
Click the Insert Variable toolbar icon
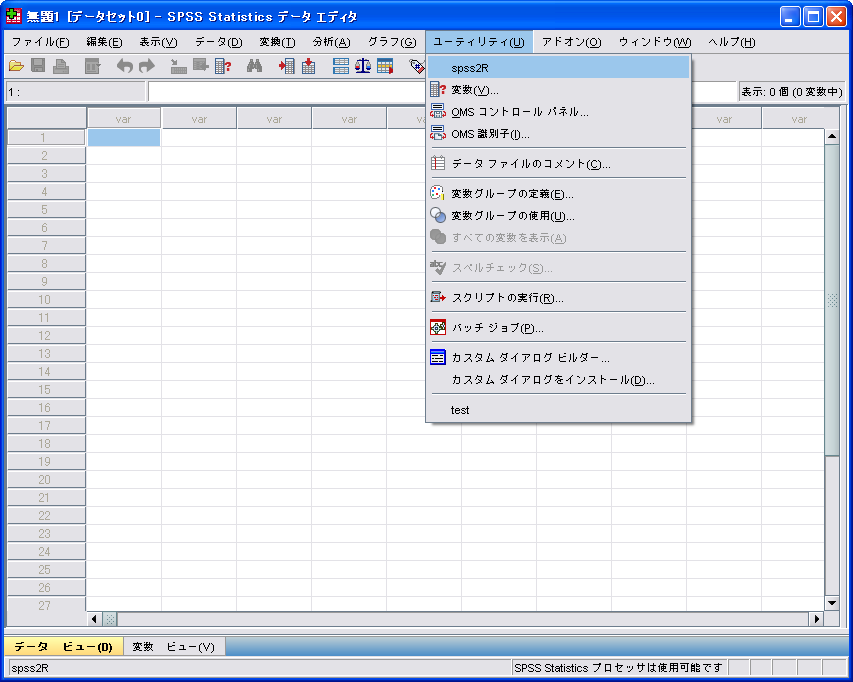(x=308, y=66)
